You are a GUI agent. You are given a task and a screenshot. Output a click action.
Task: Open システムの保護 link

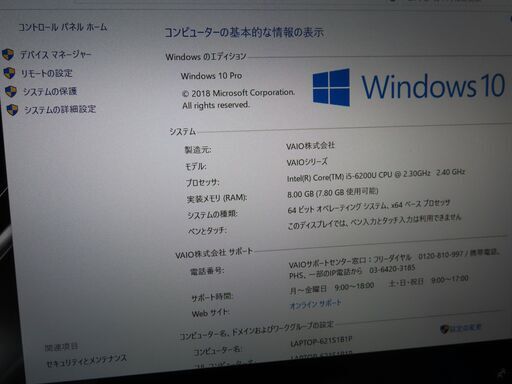click(x=50, y=91)
